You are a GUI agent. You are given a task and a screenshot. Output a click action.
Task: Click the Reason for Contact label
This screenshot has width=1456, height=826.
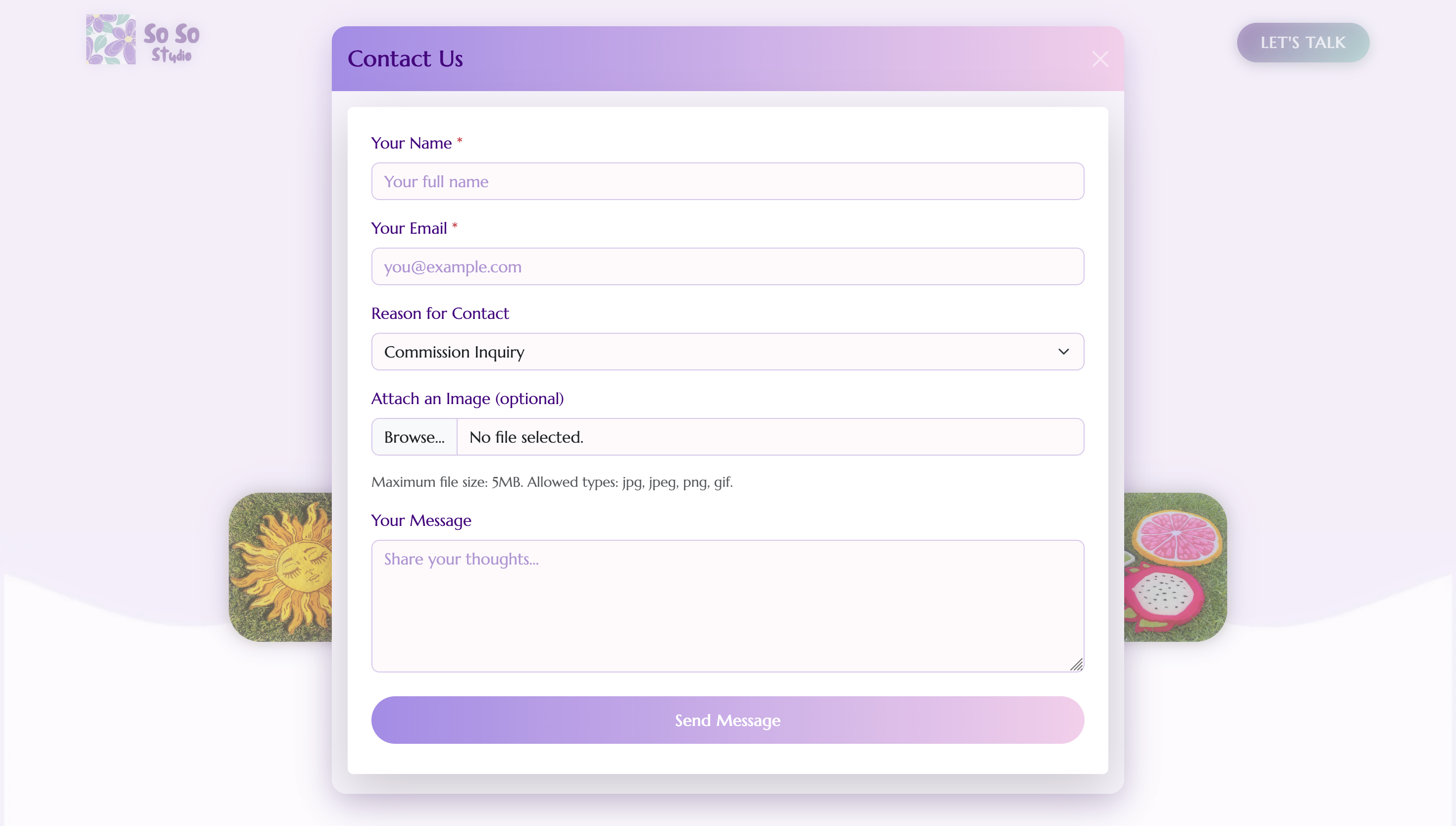(x=440, y=314)
